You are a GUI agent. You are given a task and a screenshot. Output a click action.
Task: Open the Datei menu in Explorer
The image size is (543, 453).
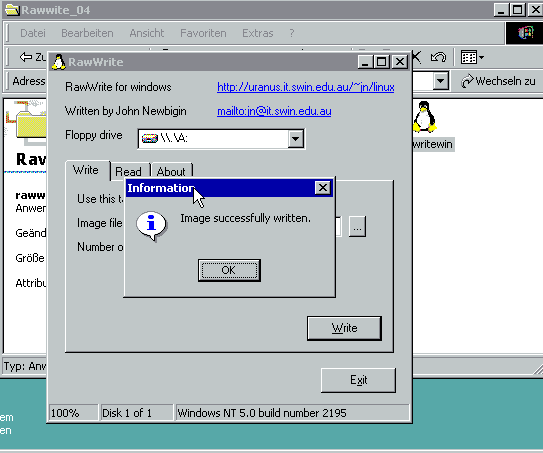33,33
